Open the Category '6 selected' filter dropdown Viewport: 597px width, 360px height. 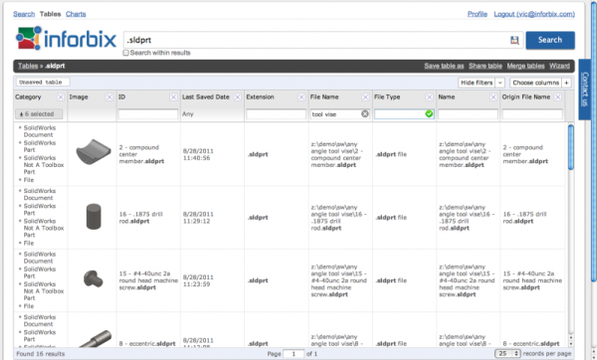click(39, 114)
